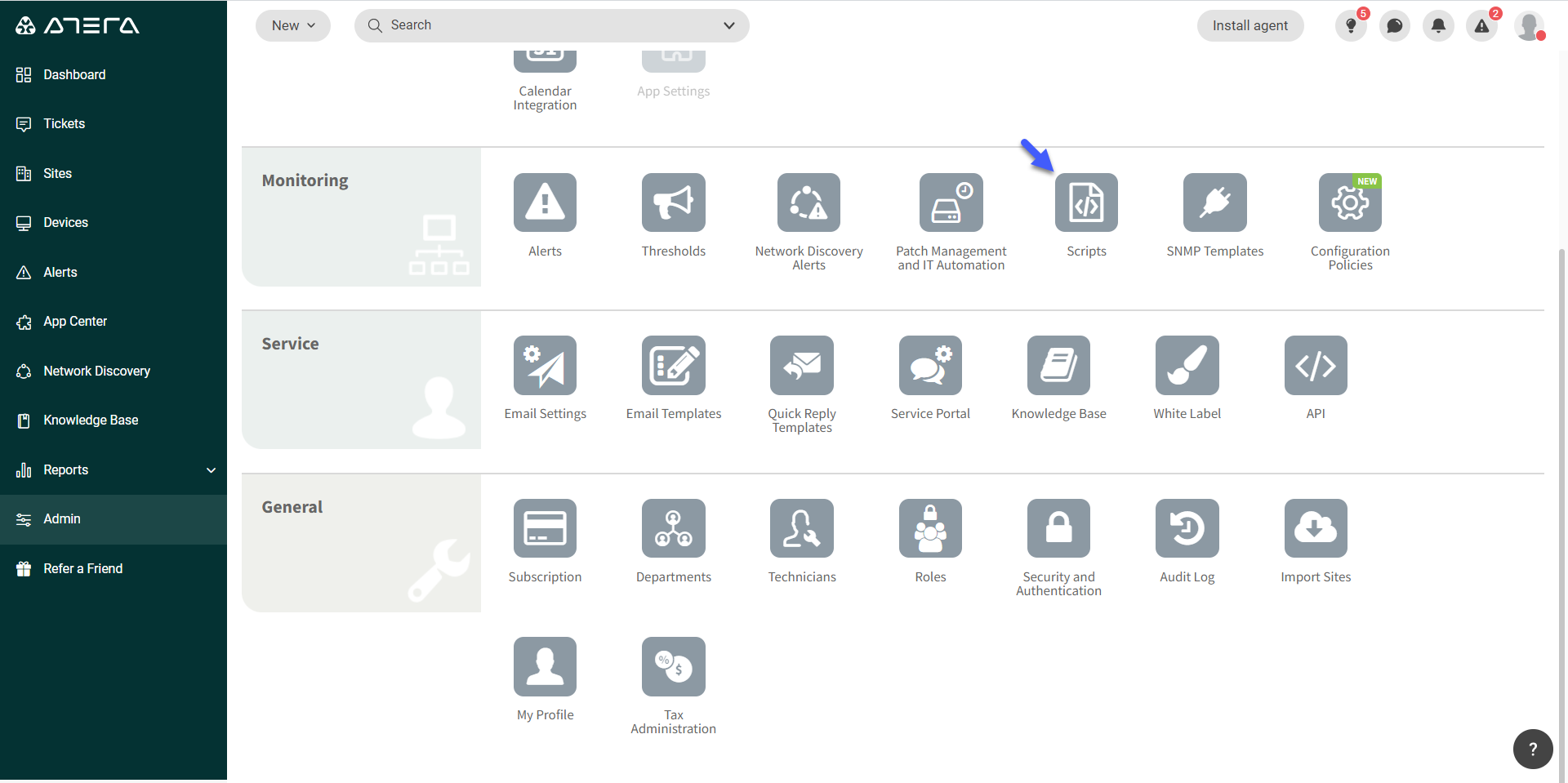The width and height of the screenshot is (1568, 783).
Task: Open SNMP Templates settings
Action: pyautogui.click(x=1214, y=202)
